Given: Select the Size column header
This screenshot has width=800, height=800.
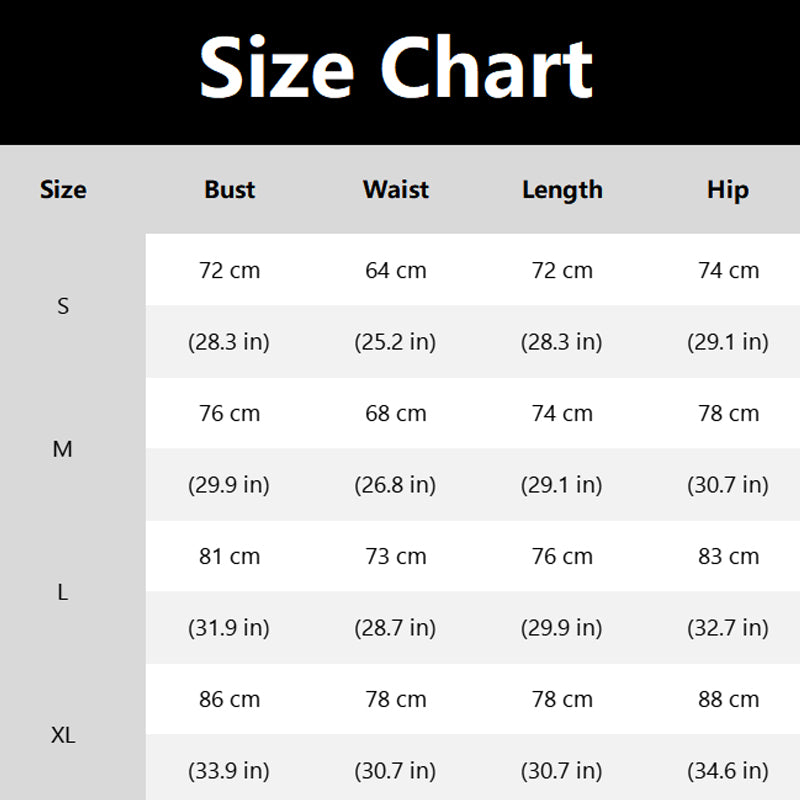Looking at the screenshot, I should point(63,190).
